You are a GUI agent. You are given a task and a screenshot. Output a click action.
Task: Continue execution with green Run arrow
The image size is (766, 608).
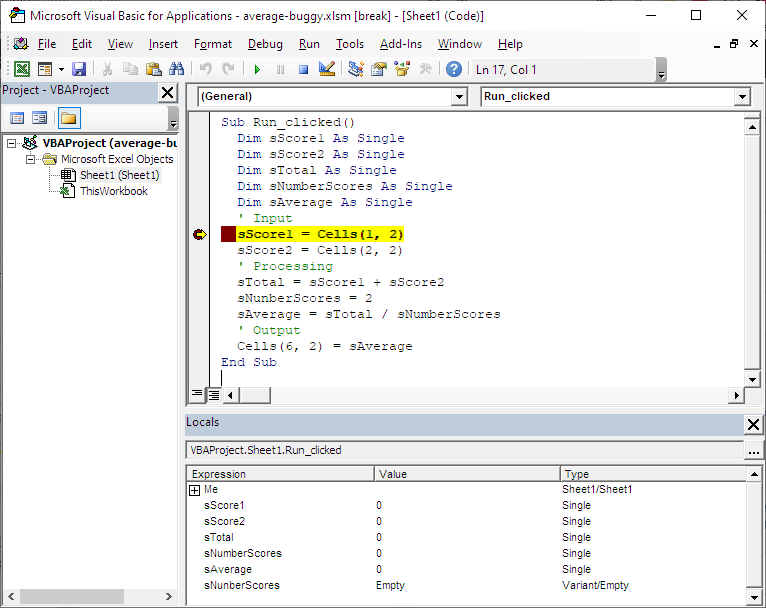pyautogui.click(x=257, y=69)
